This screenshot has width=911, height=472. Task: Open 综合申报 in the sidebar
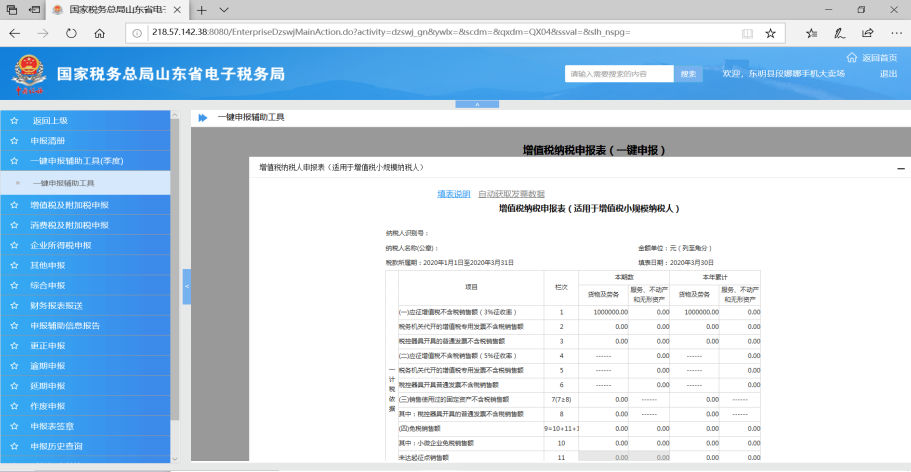pos(85,285)
